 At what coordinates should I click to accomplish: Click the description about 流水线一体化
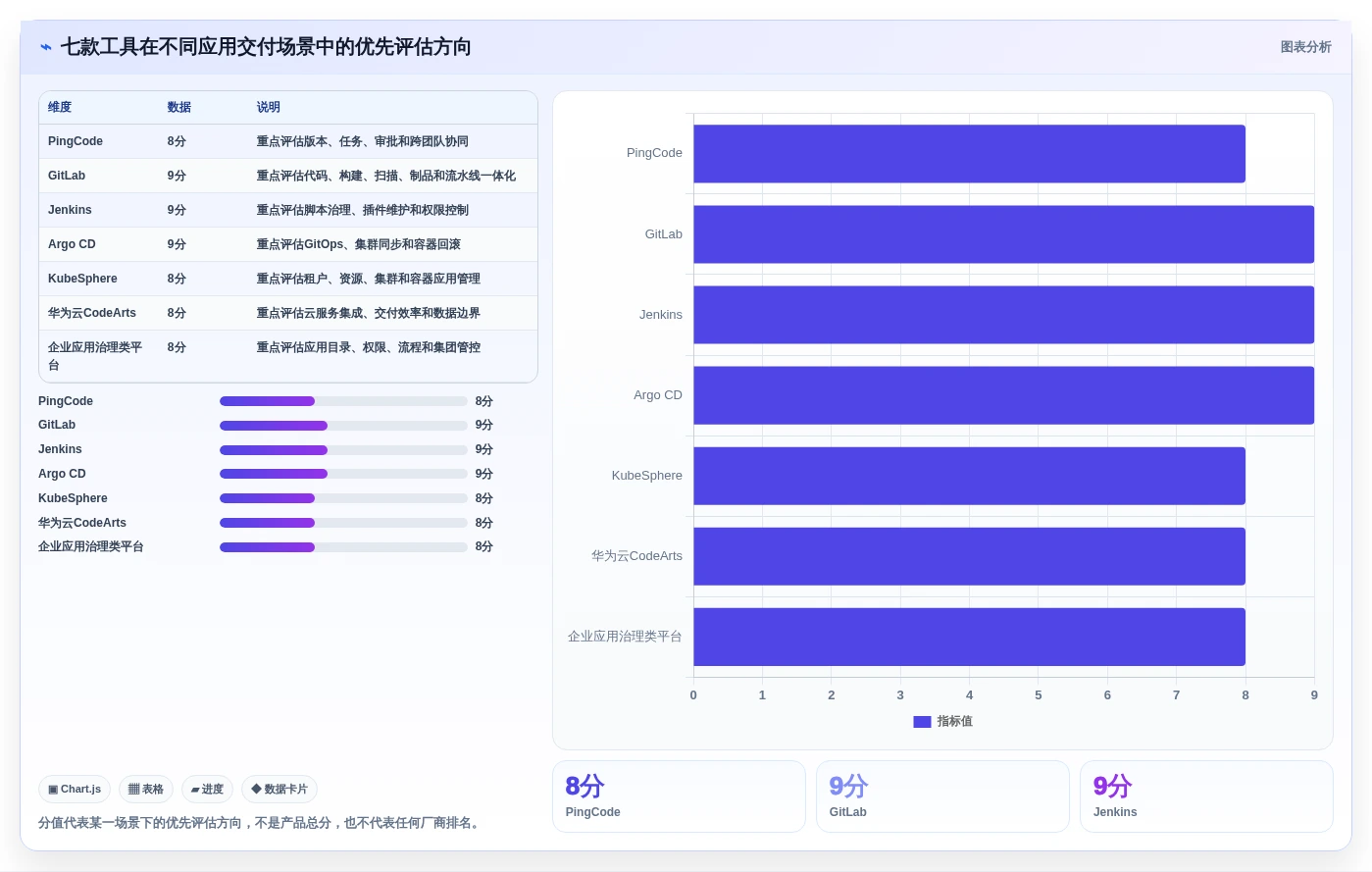(386, 176)
